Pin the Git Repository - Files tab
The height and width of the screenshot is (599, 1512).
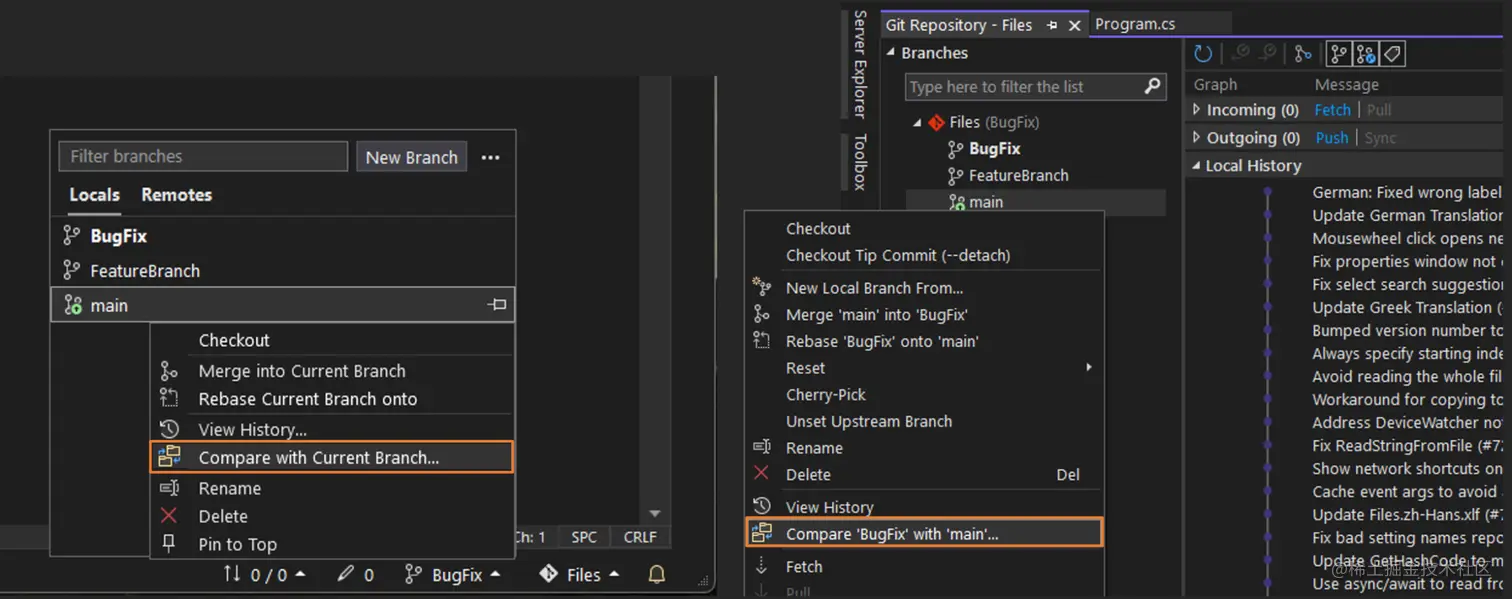pos(1051,25)
